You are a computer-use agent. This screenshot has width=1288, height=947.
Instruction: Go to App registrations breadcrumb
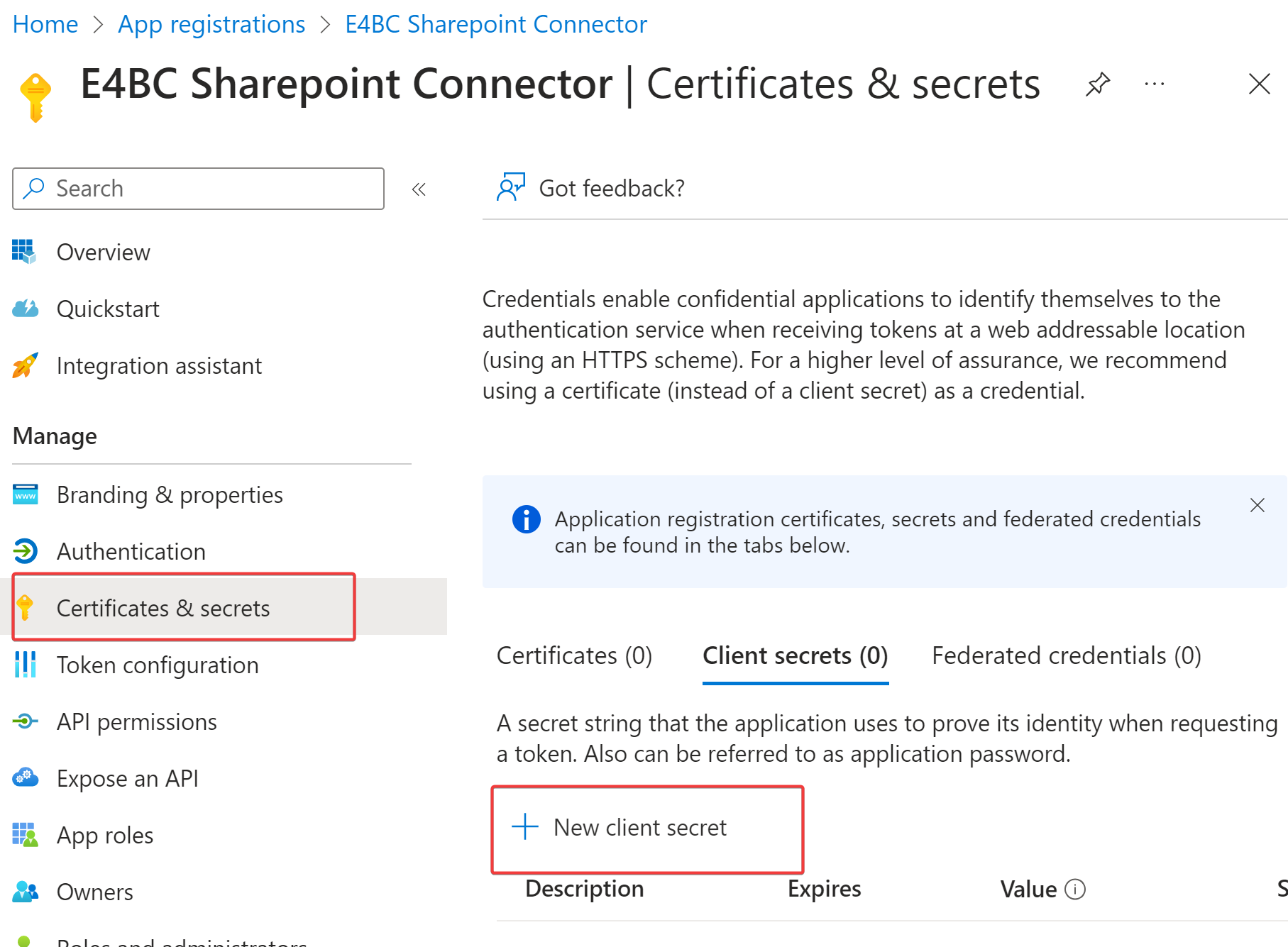pos(211,24)
